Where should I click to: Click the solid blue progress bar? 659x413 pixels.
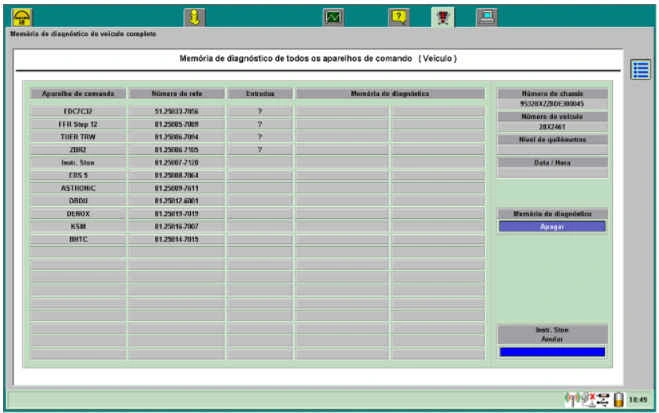(551, 352)
